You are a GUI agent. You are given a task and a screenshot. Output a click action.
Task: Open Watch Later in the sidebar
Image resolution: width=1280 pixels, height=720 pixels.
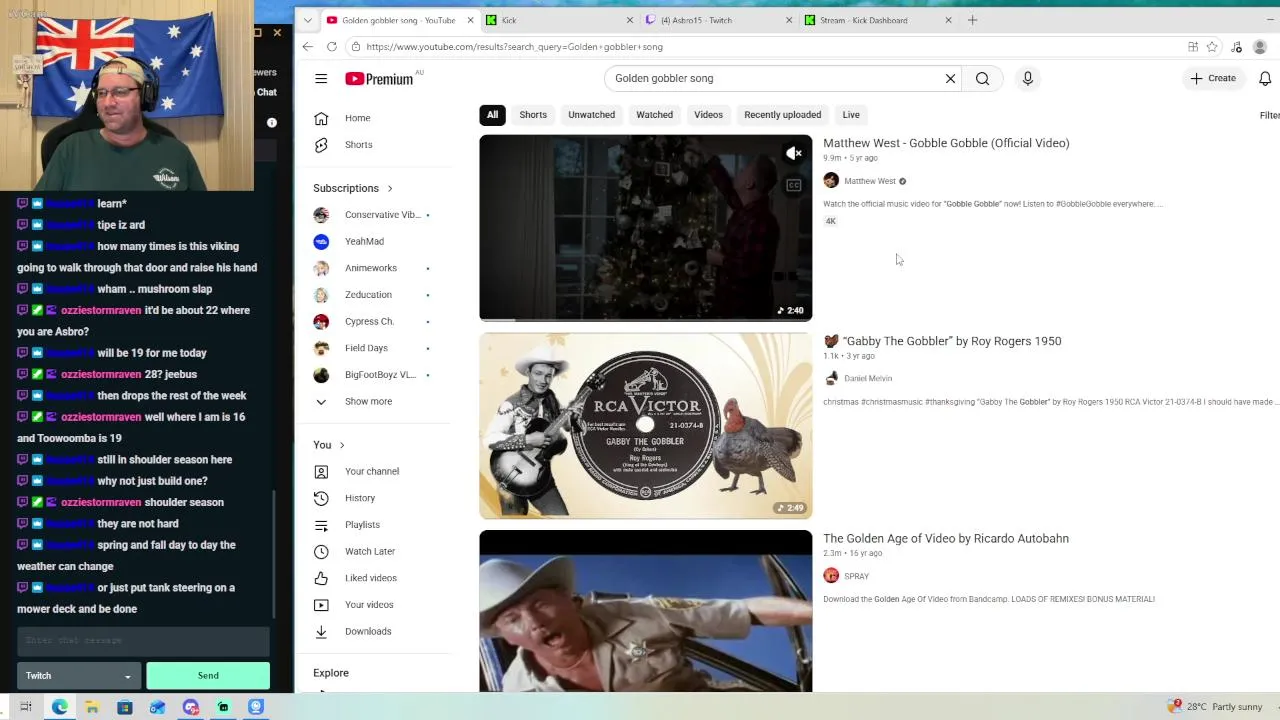370,551
